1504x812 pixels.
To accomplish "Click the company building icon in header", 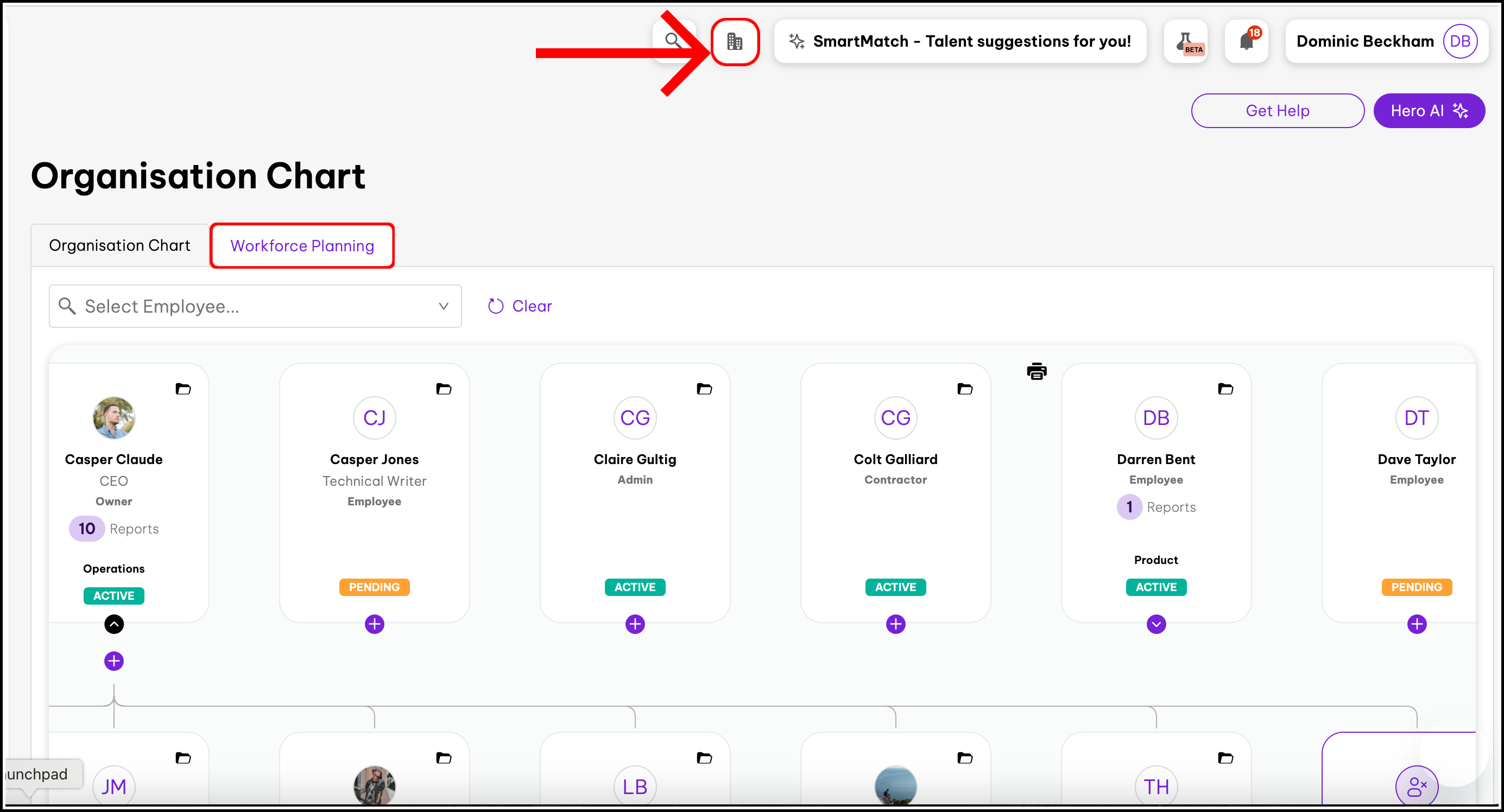I will 735,41.
